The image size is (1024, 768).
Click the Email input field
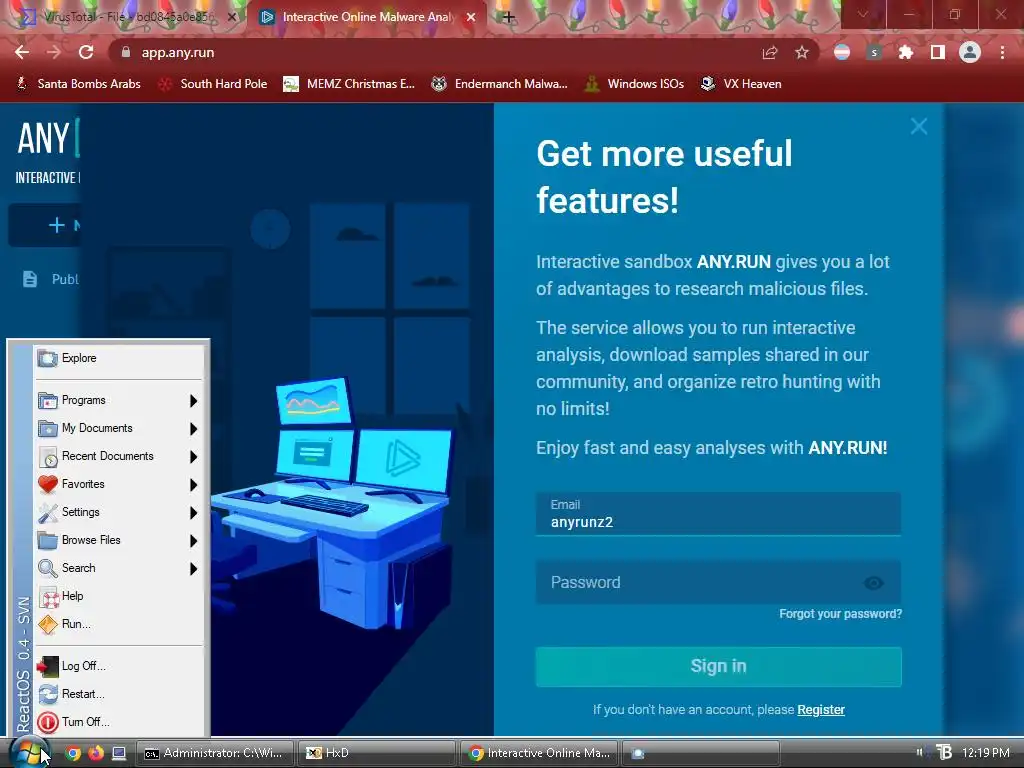718,514
